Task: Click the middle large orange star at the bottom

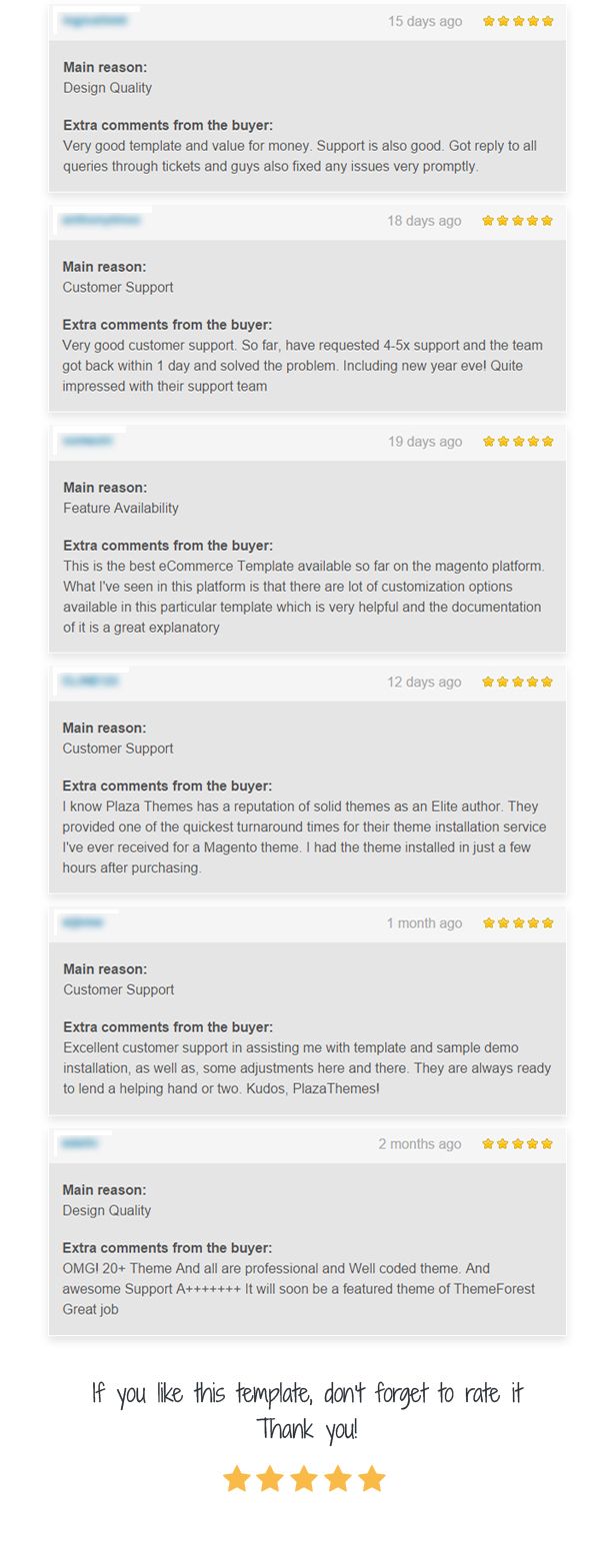Action: pyautogui.click(x=304, y=1479)
